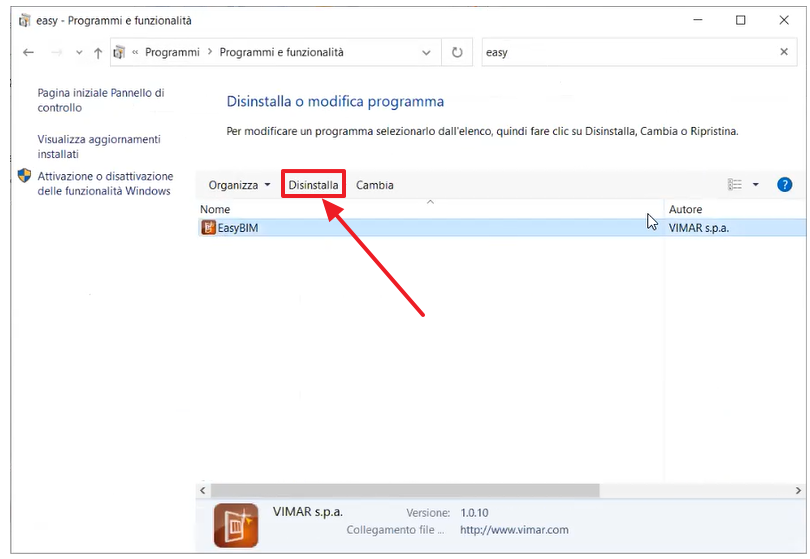Click the Back navigation arrow
This screenshot has width=810, height=559.
pyautogui.click(x=28, y=52)
